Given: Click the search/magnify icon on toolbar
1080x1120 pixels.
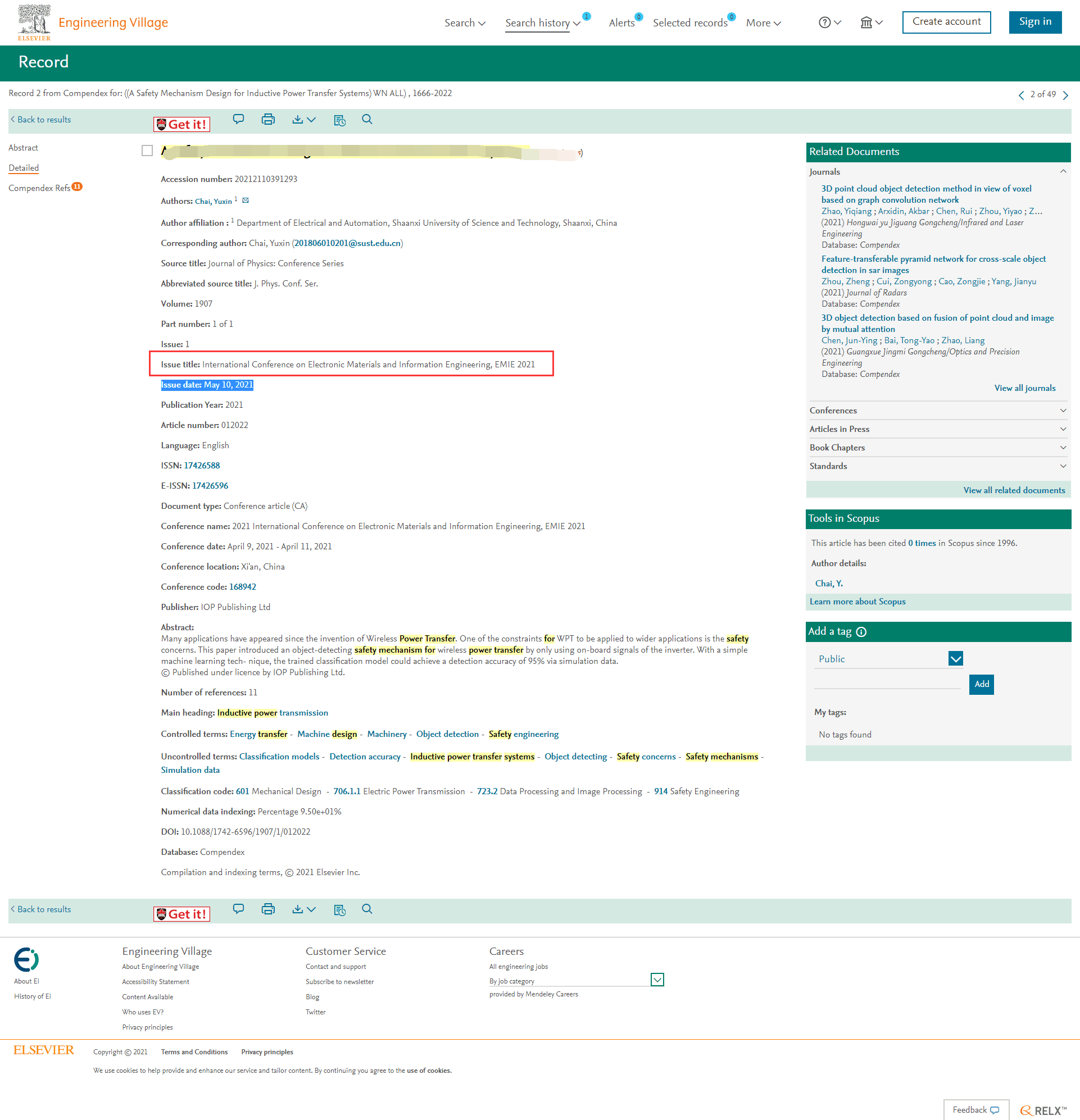Looking at the screenshot, I should [368, 119].
